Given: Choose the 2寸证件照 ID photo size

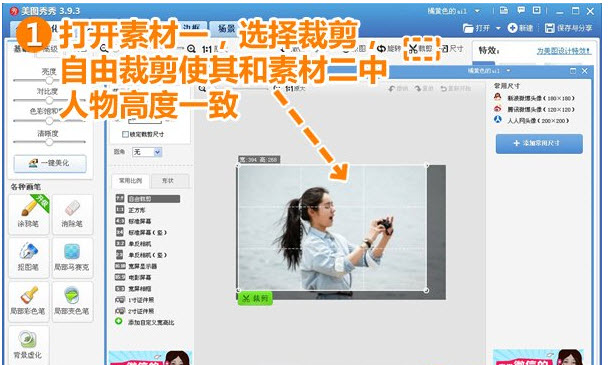Looking at the screenshot, I should [135, 311].
